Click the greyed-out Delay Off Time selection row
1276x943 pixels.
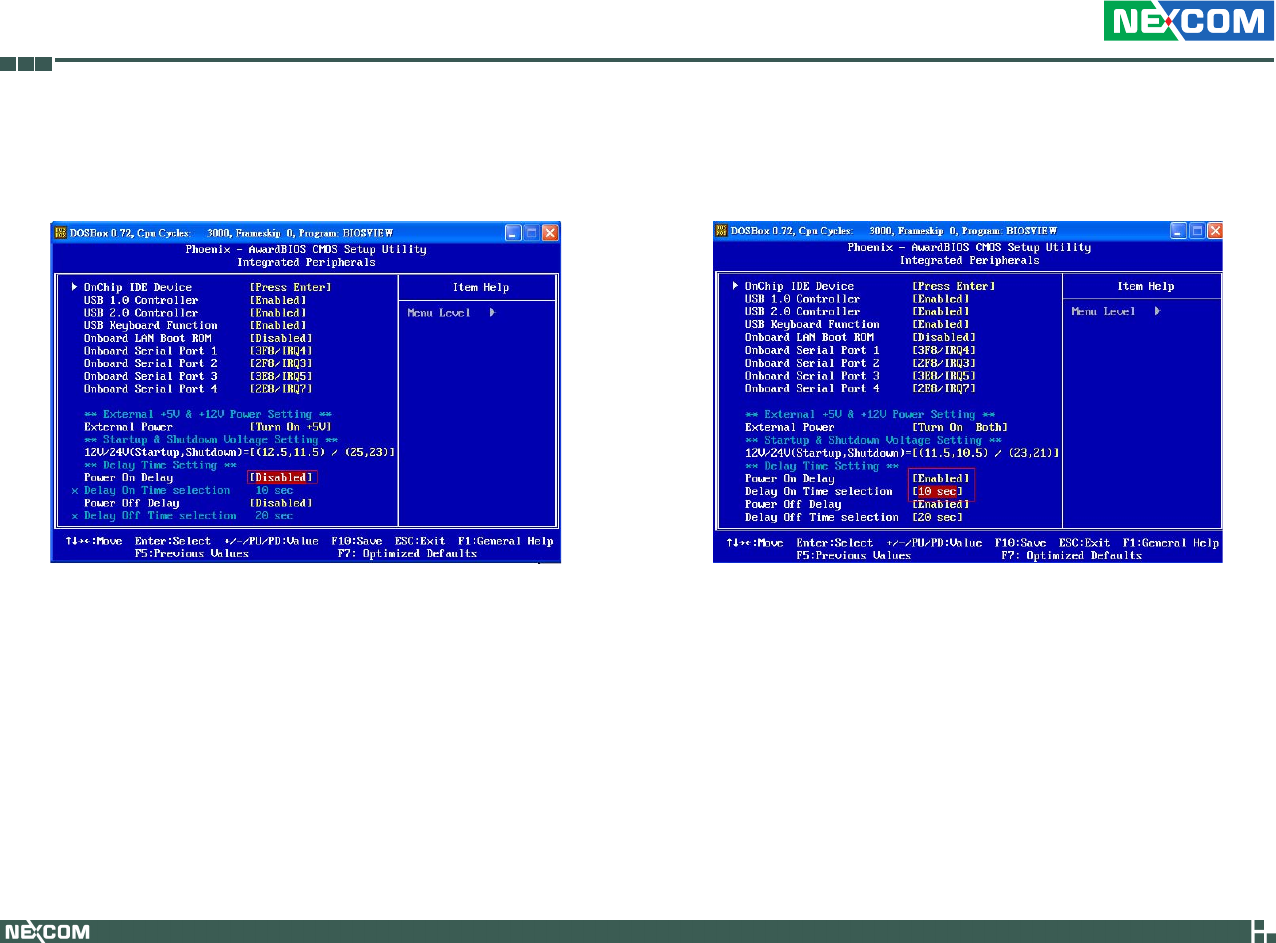pos(182,516)
